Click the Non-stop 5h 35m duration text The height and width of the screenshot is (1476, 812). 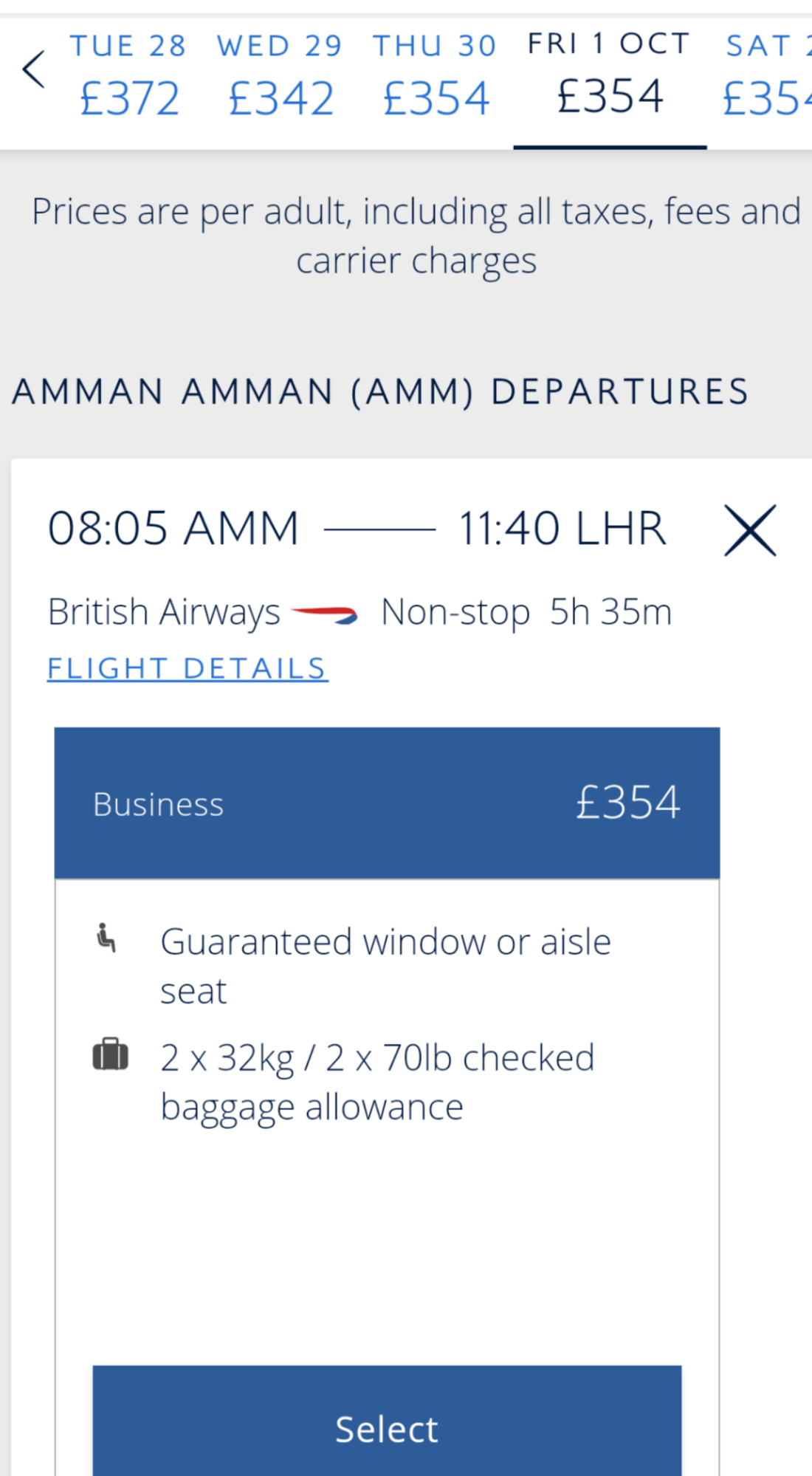526,612
